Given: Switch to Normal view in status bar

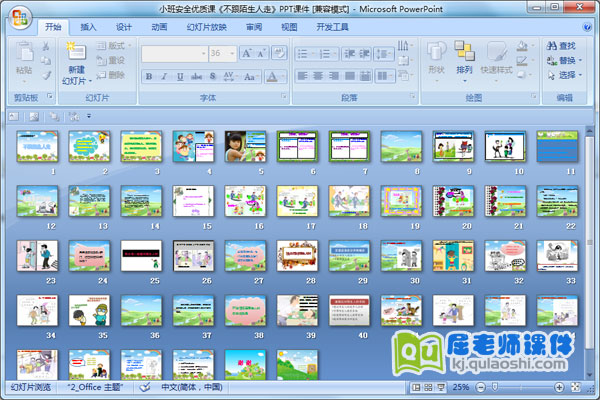Looking at the screenshot, I should tap(416, 388).
